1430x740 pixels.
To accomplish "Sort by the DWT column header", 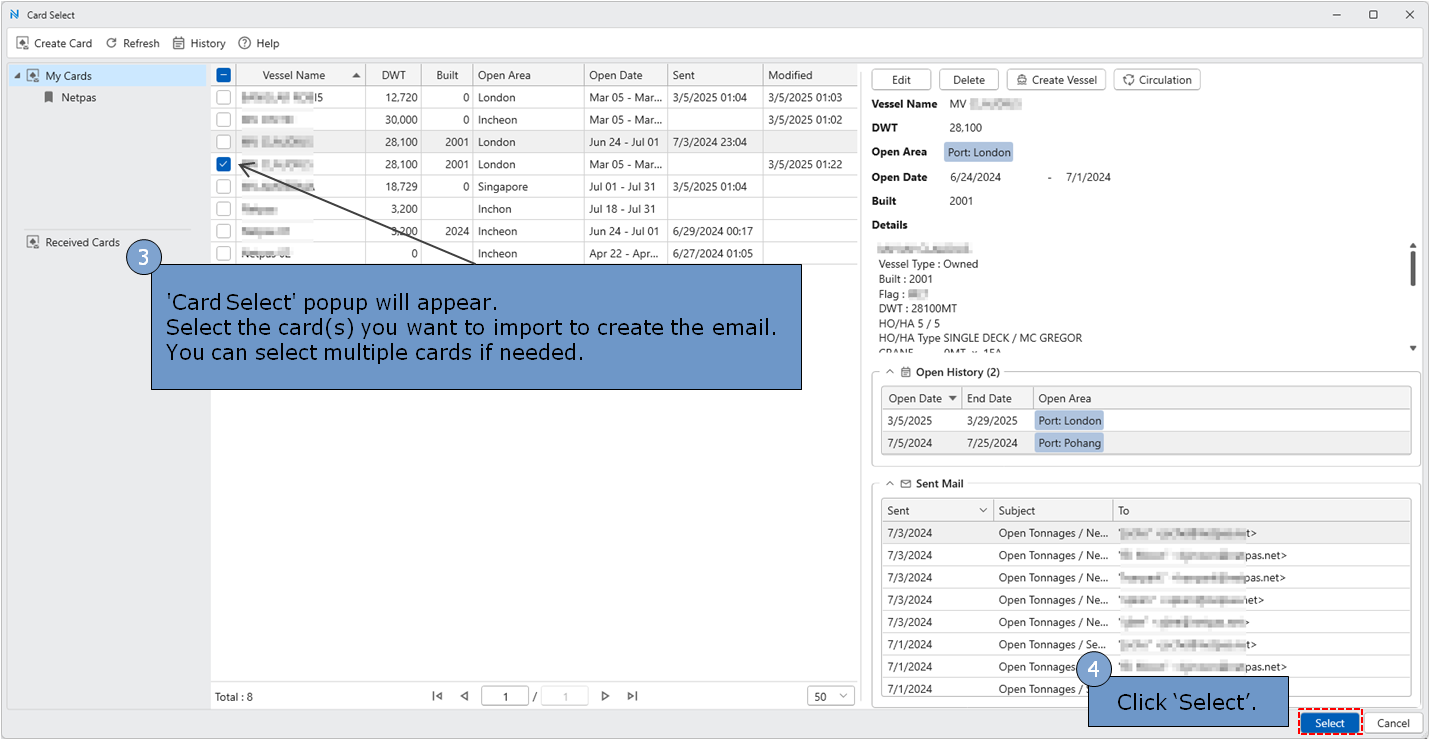I will (394, 75).
